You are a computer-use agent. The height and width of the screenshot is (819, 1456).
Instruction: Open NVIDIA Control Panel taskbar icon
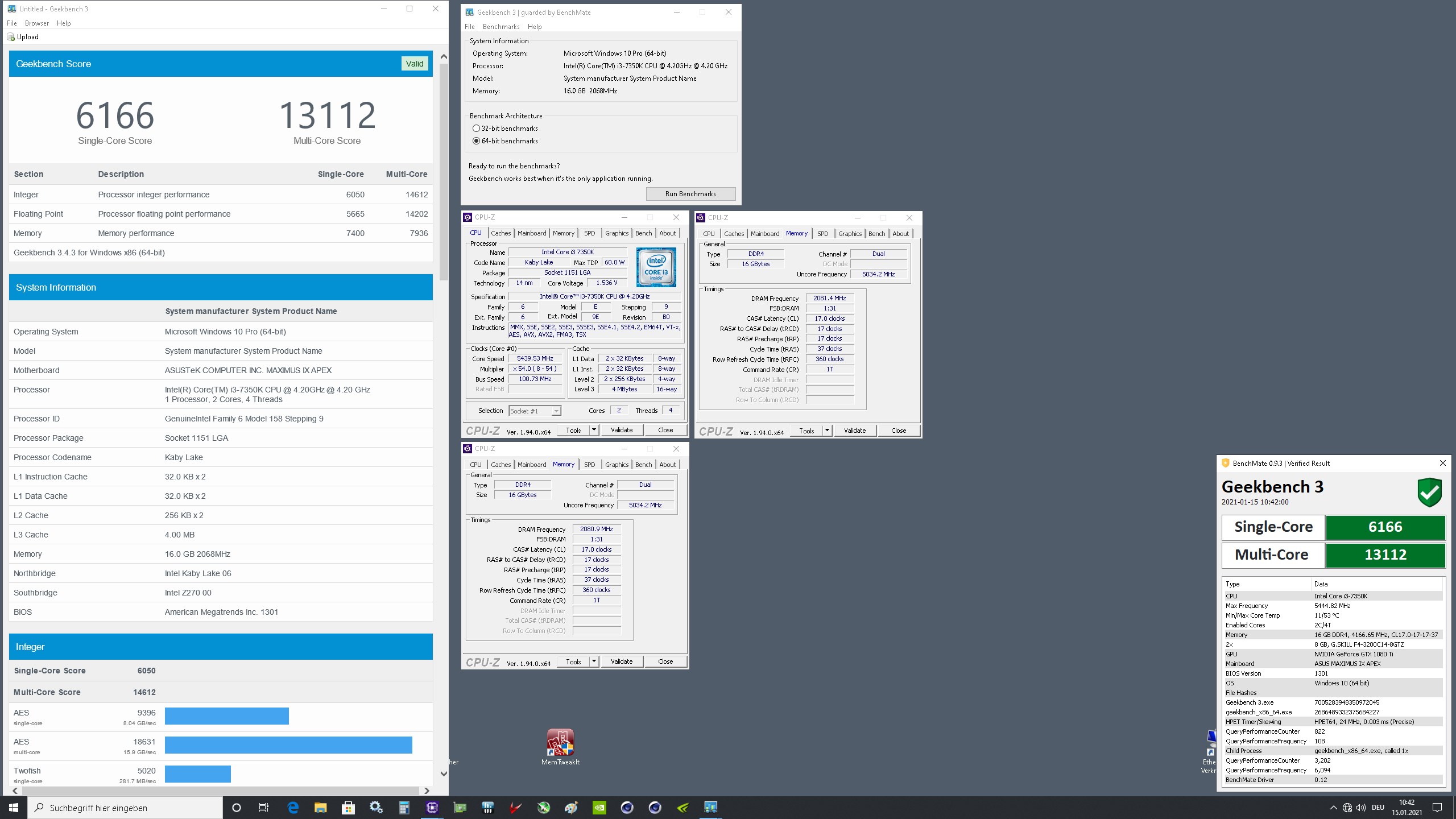click(599, 808)
